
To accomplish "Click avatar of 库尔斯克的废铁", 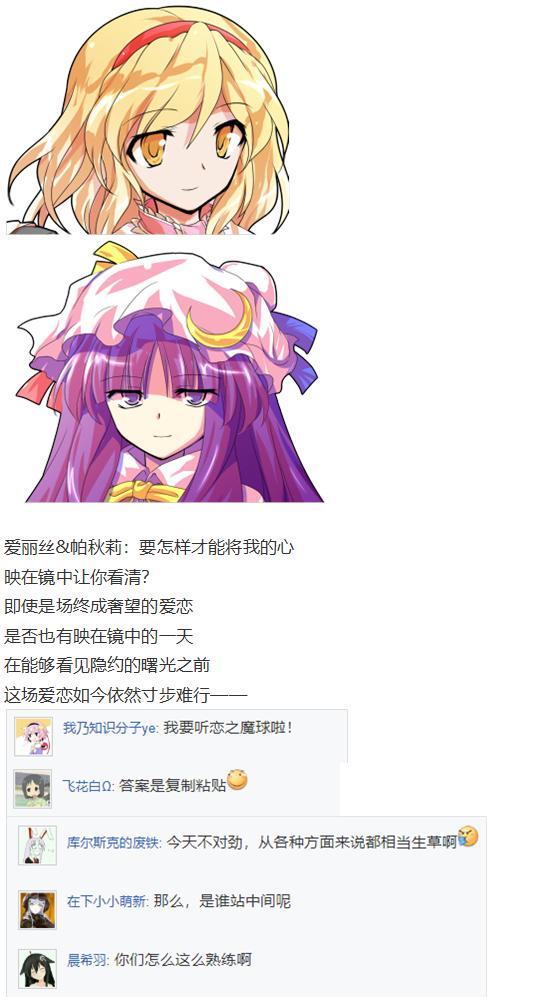I will pos(37,846).
